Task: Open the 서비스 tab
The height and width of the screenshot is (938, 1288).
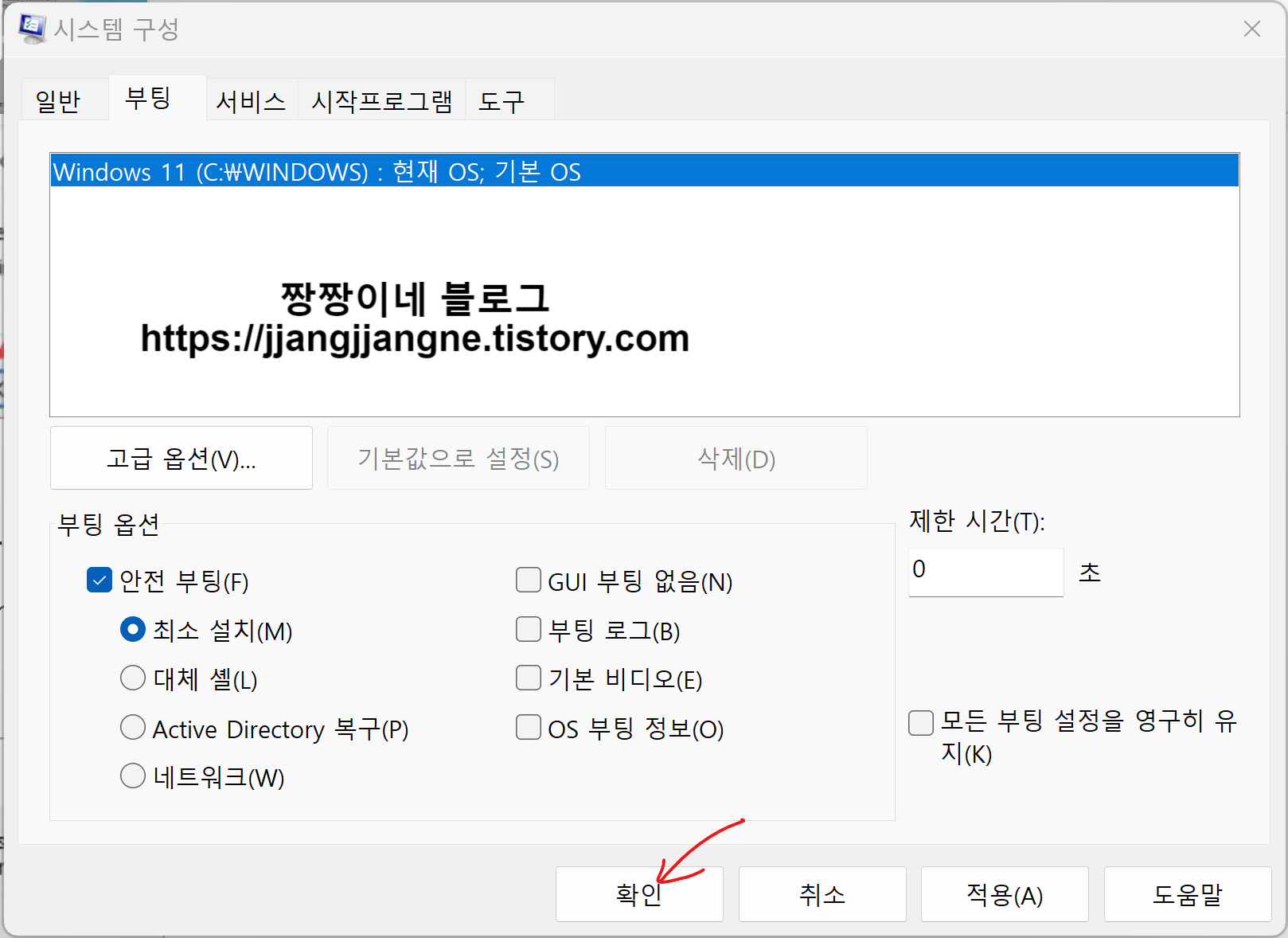Action: click(252, 101)
